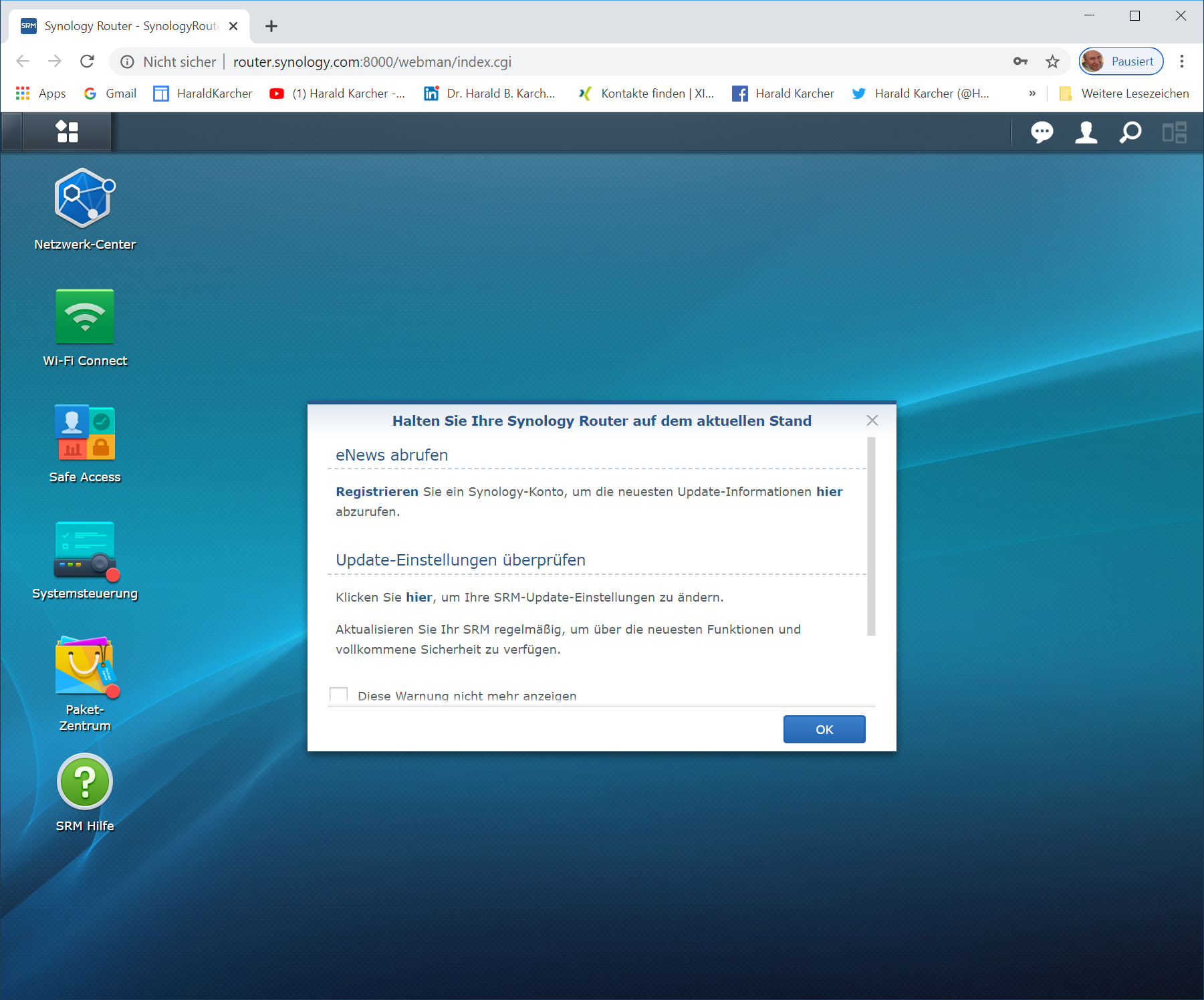Image resolution: width=1204 pixels, height=1000 pixels.
Task: Open the Xing Kontakte finden bookmark
Action: [x=646, y=94]
